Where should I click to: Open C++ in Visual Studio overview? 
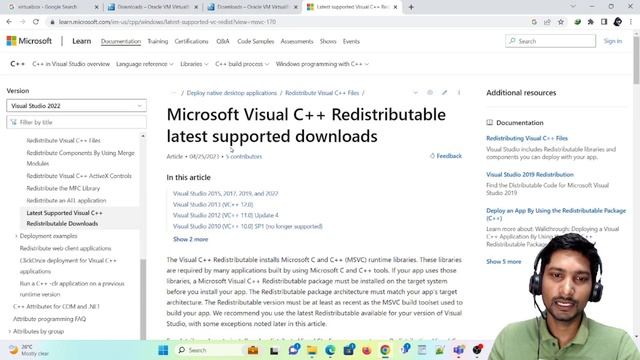[x=71, y=64]
